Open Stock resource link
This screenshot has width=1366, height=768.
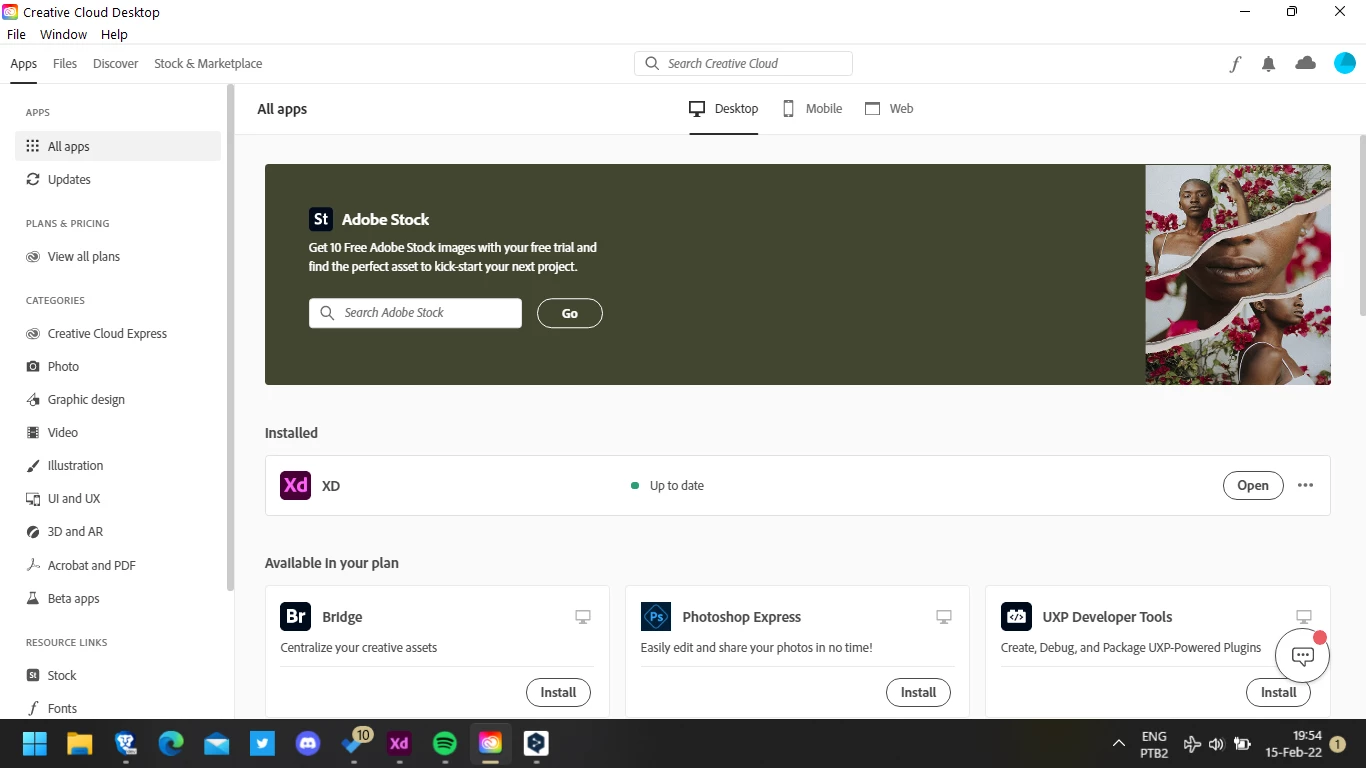click(118, 675)
